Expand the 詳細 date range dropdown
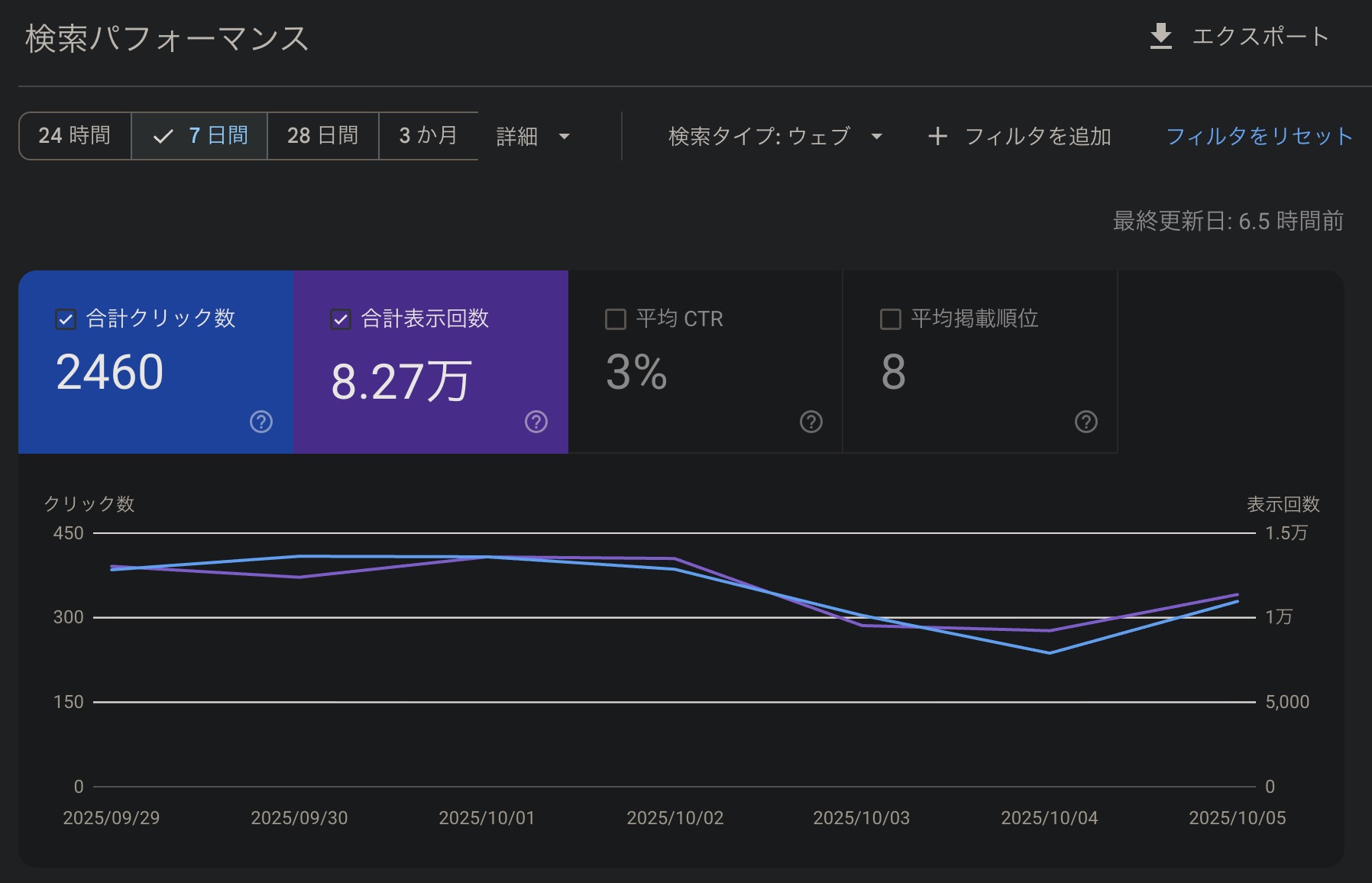This screenshot has width=1372, height=883. (x=565, y=137)
